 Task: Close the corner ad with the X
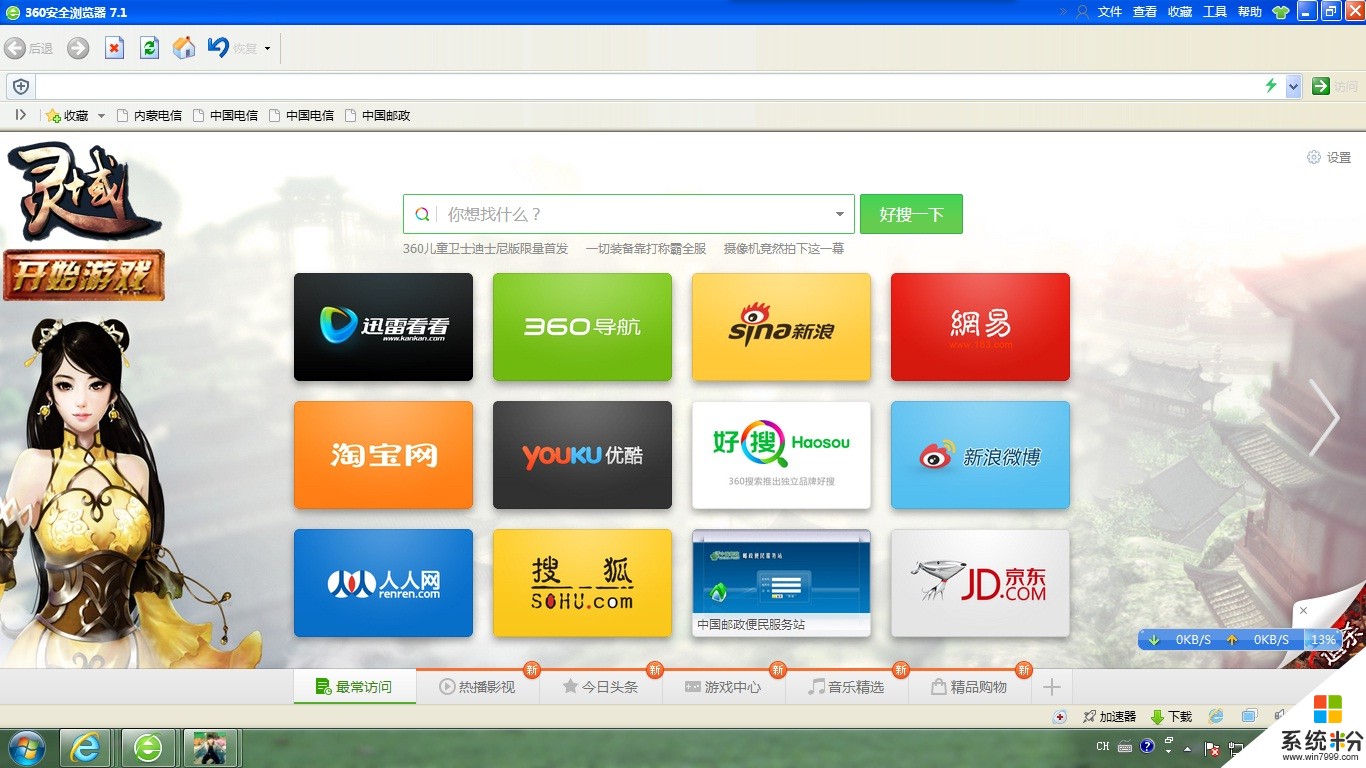(1302, 610)
